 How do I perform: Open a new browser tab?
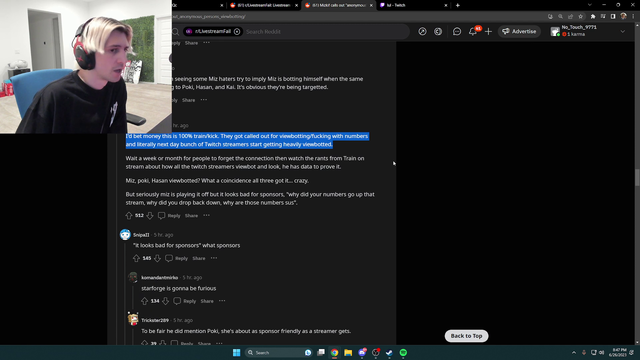458,5
